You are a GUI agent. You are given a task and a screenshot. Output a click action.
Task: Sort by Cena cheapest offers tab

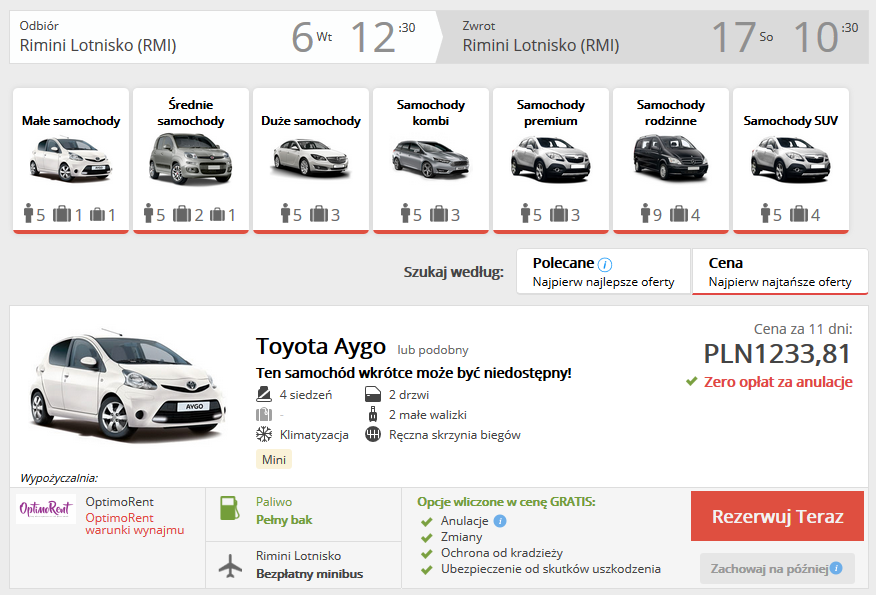click(780, 272)
